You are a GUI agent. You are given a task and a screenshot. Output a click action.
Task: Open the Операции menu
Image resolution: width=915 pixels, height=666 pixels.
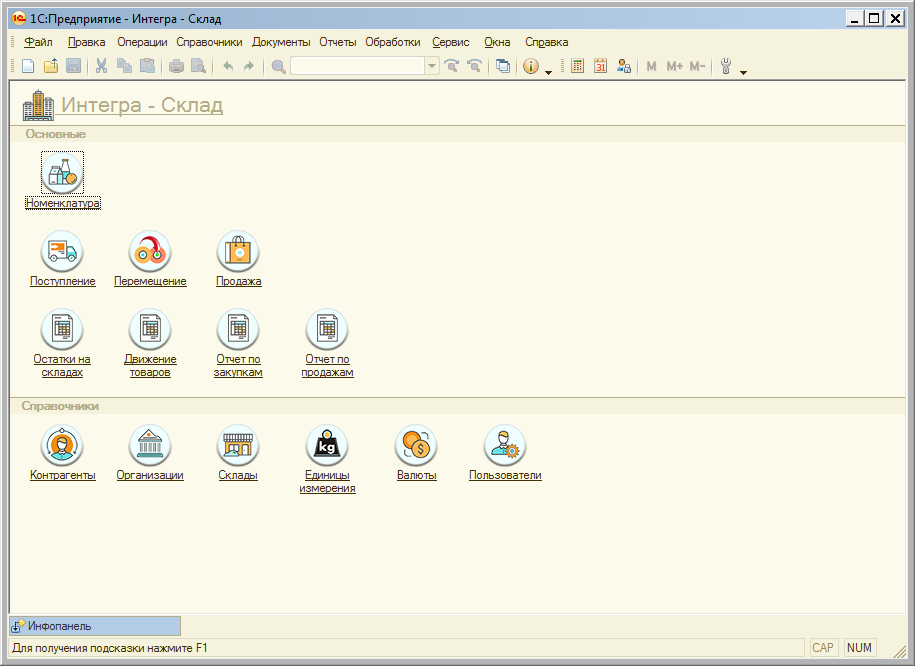point(142,42)
